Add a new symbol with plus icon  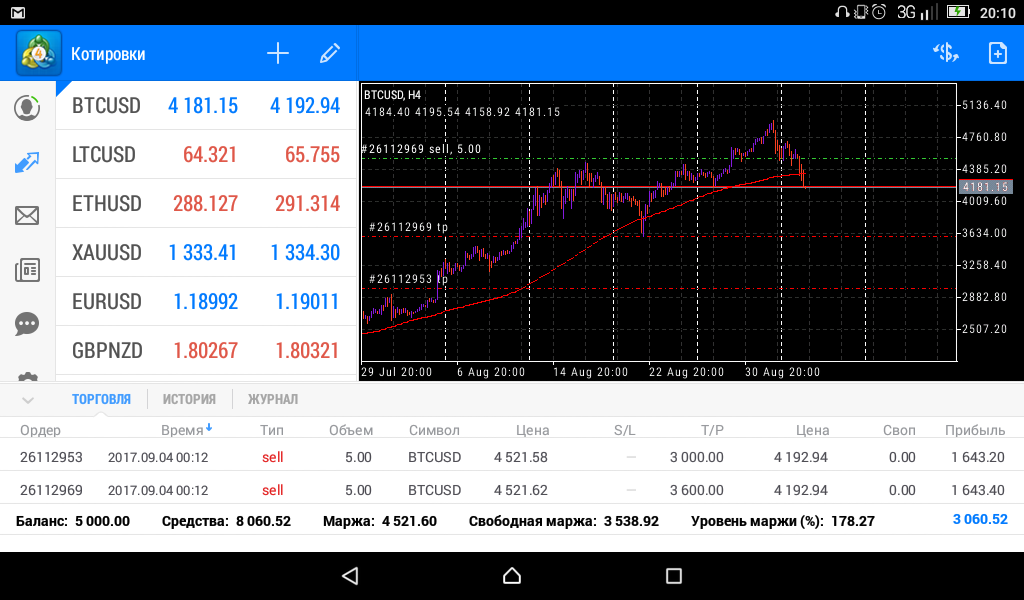278,54
